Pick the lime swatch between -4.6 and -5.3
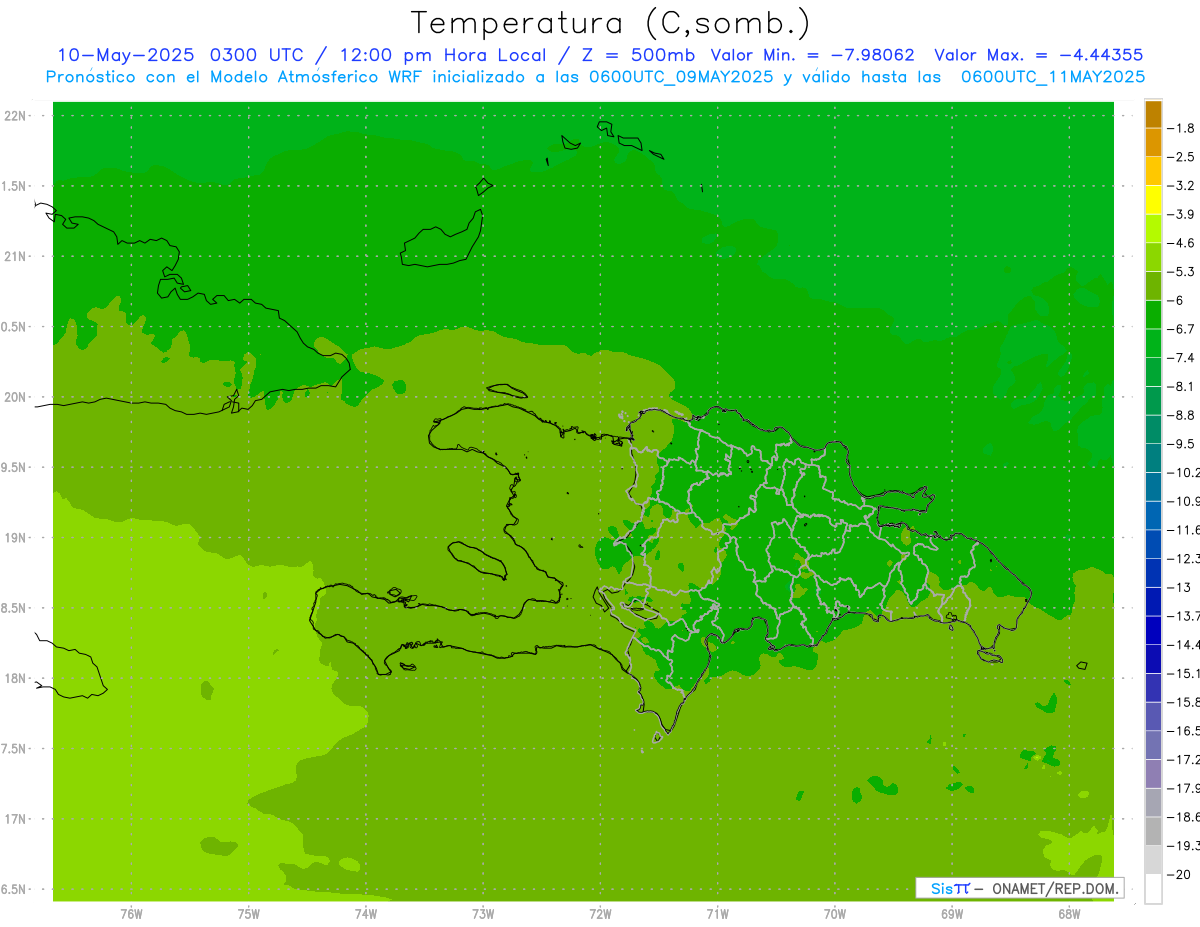Screen dimensions: 1200x927 coord(1153,257)
